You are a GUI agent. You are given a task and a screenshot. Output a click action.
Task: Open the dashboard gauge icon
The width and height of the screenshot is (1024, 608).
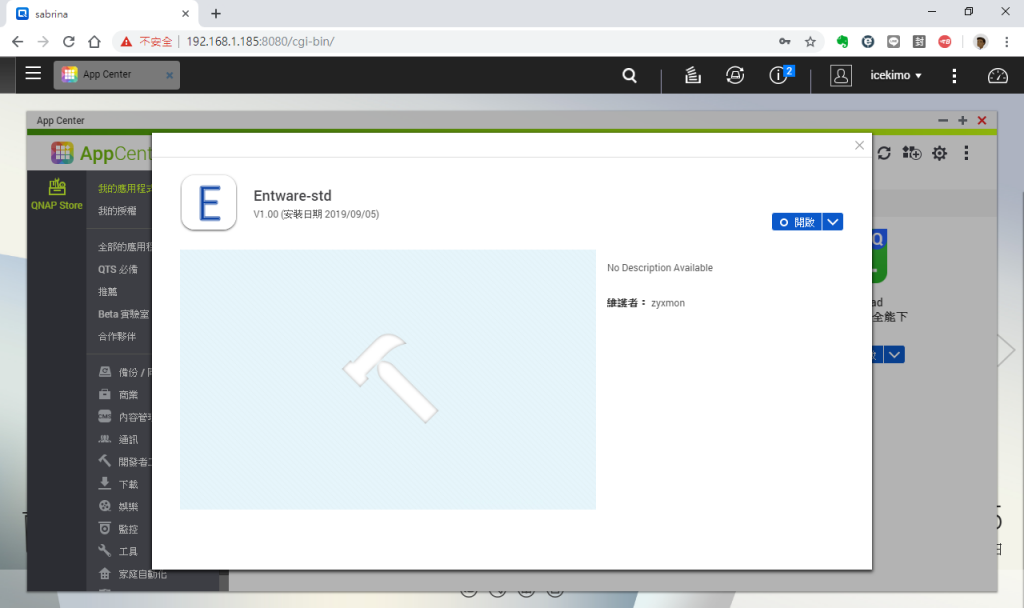[997, 76]
